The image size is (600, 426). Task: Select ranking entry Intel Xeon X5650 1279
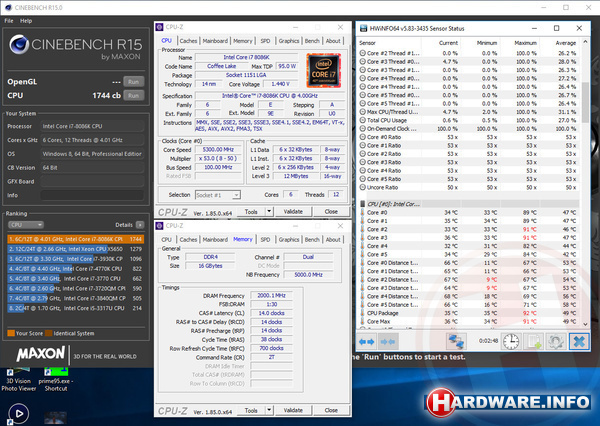(75, 249)
